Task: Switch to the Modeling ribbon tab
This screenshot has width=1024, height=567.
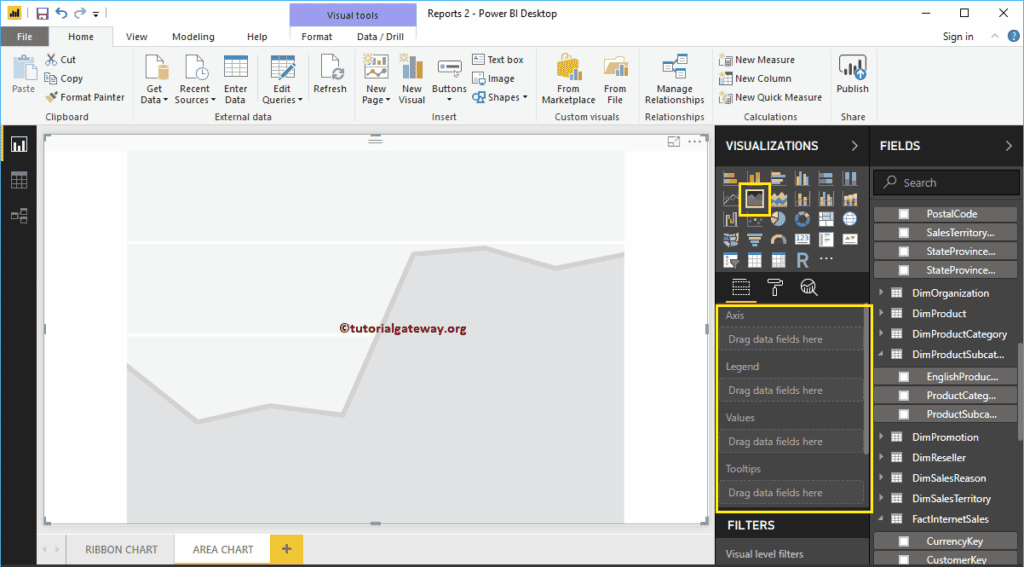Action: point(193,37)
